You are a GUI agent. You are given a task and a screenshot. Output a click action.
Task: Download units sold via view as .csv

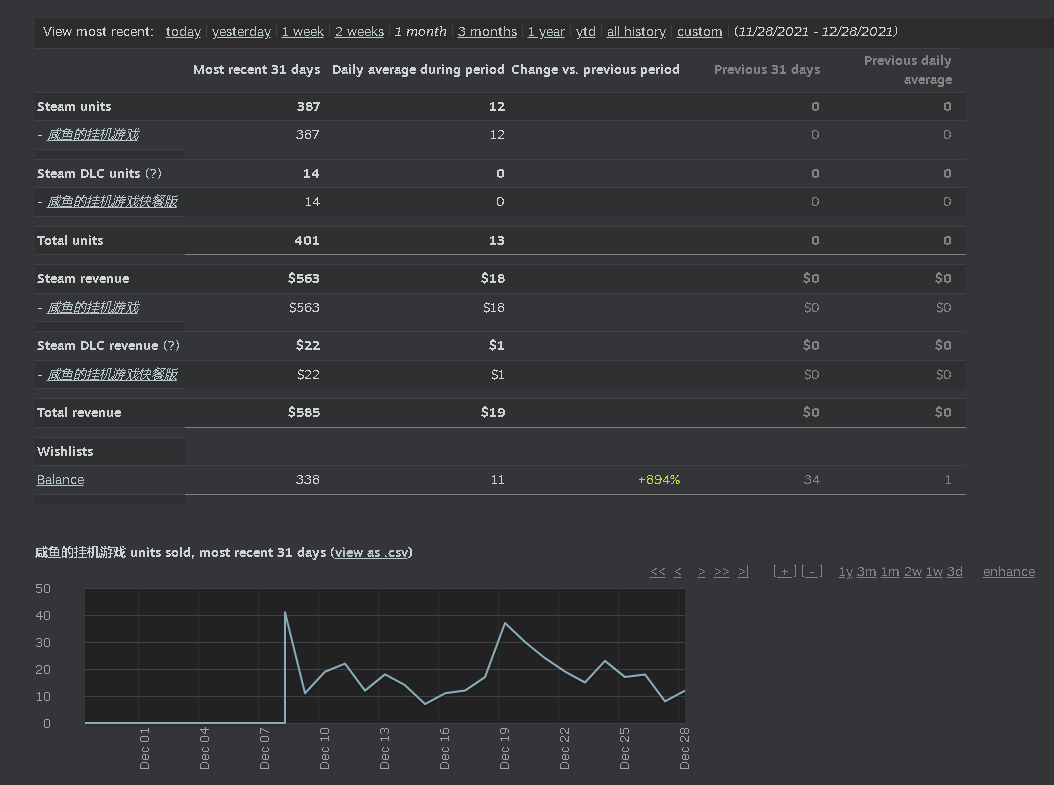[372, 552]
